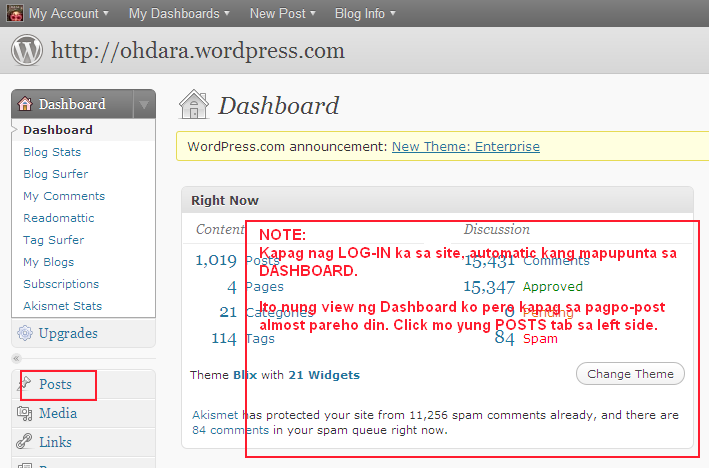Click the user avatar icon beside My Account
Screen dimensions: 709x468
click(14, 13)
